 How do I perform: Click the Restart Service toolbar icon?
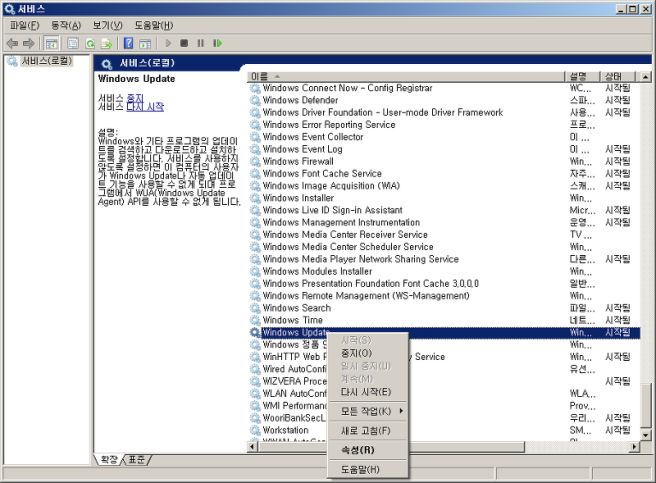pos(218,43)
